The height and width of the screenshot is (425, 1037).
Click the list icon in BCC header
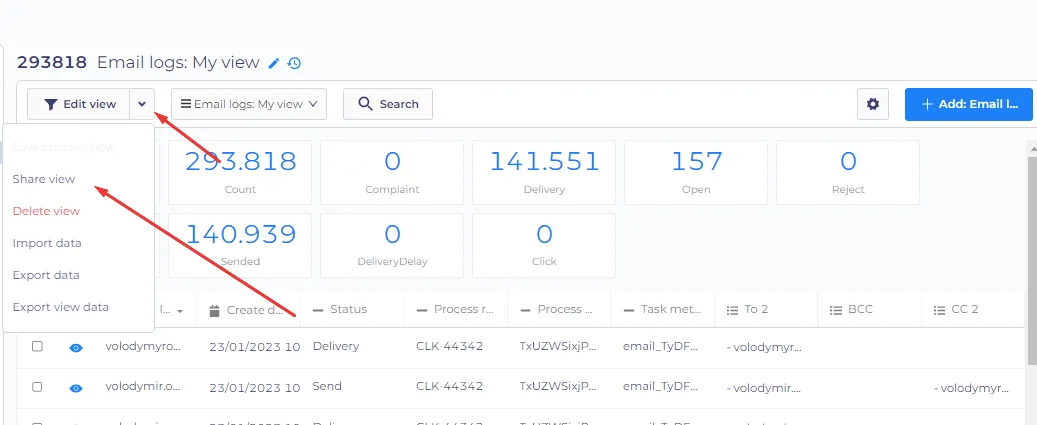[835, 309]
